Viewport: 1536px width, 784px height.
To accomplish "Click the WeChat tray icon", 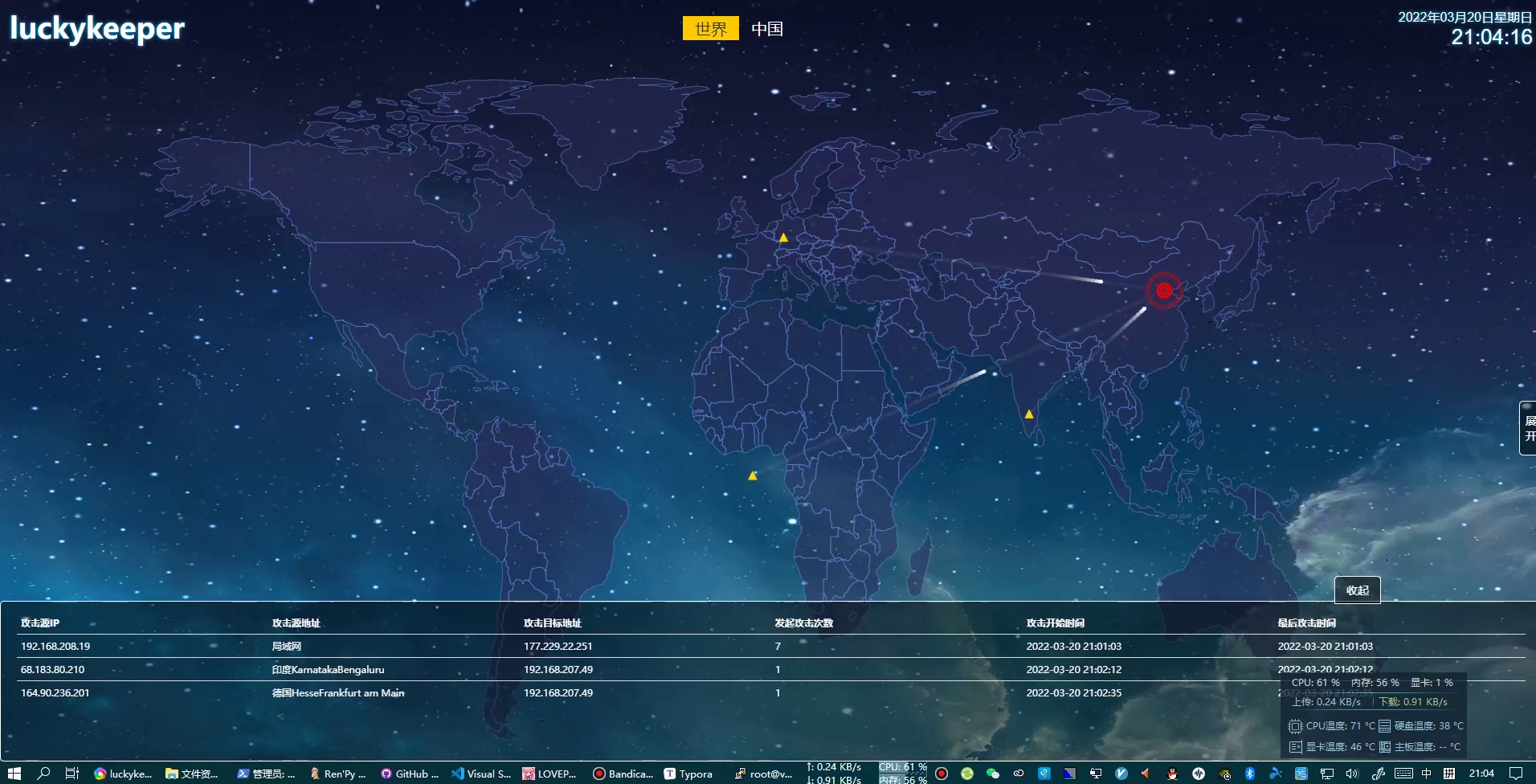I will [x=993, y=774].
